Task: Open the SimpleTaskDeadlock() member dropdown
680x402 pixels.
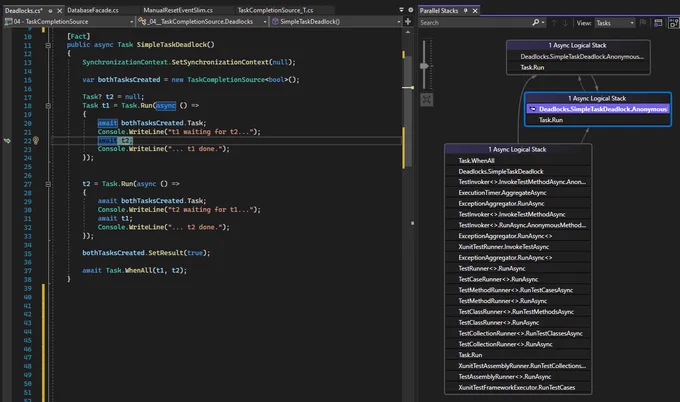Action: 336,21
